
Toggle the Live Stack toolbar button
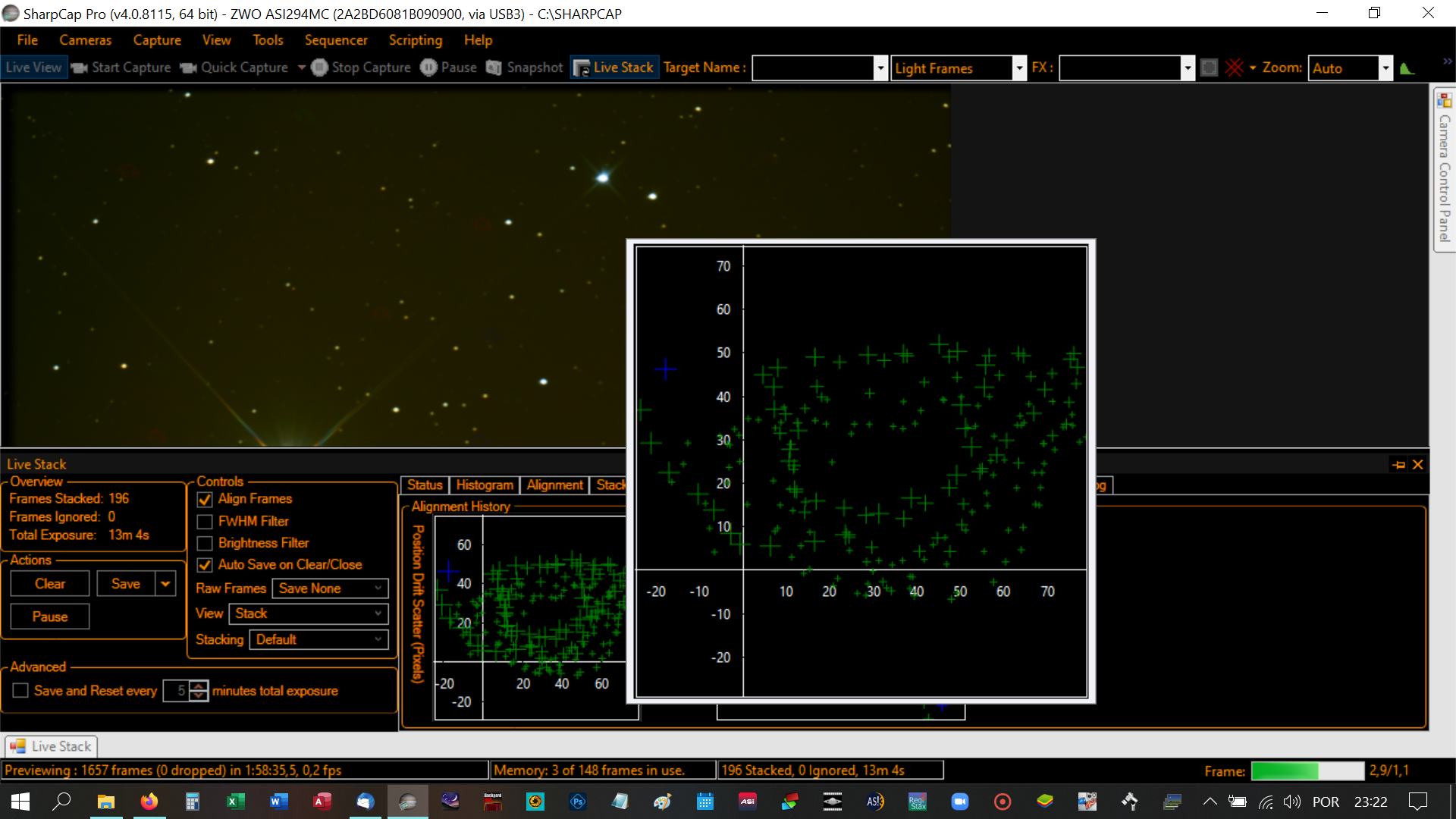[x=614, y=67]
